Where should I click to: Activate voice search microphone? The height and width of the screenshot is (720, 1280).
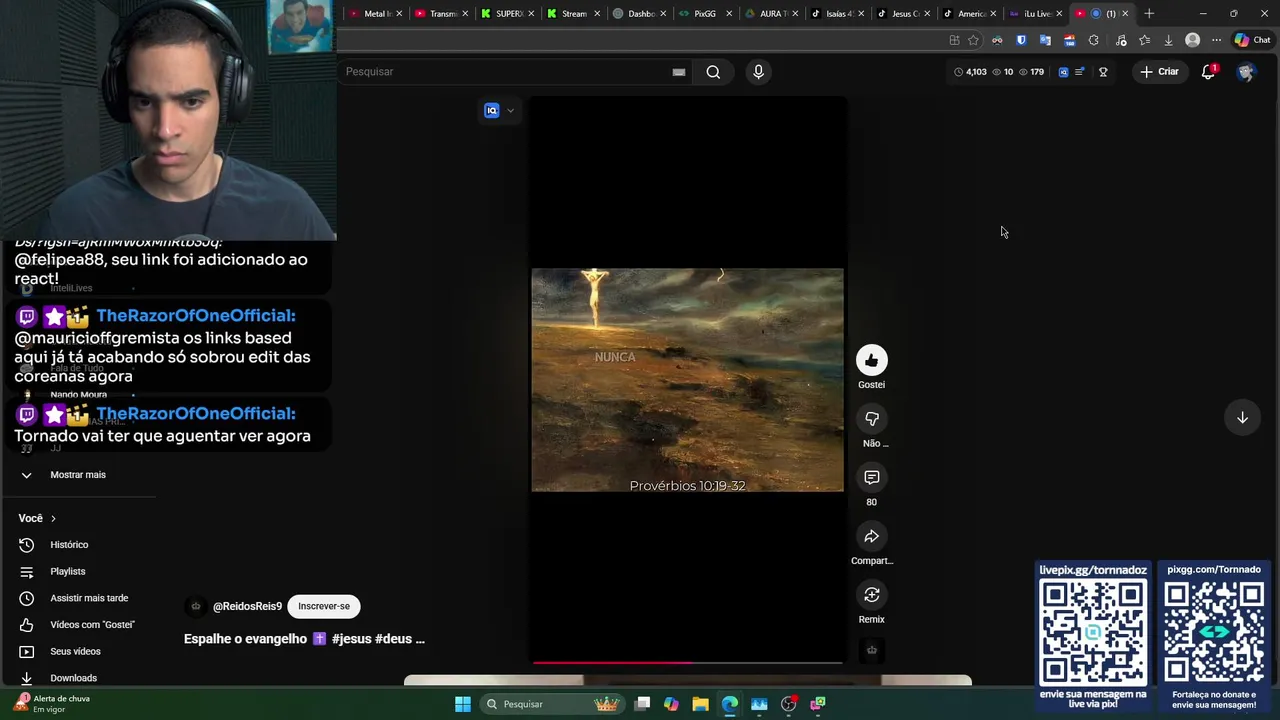coord(758,72)
